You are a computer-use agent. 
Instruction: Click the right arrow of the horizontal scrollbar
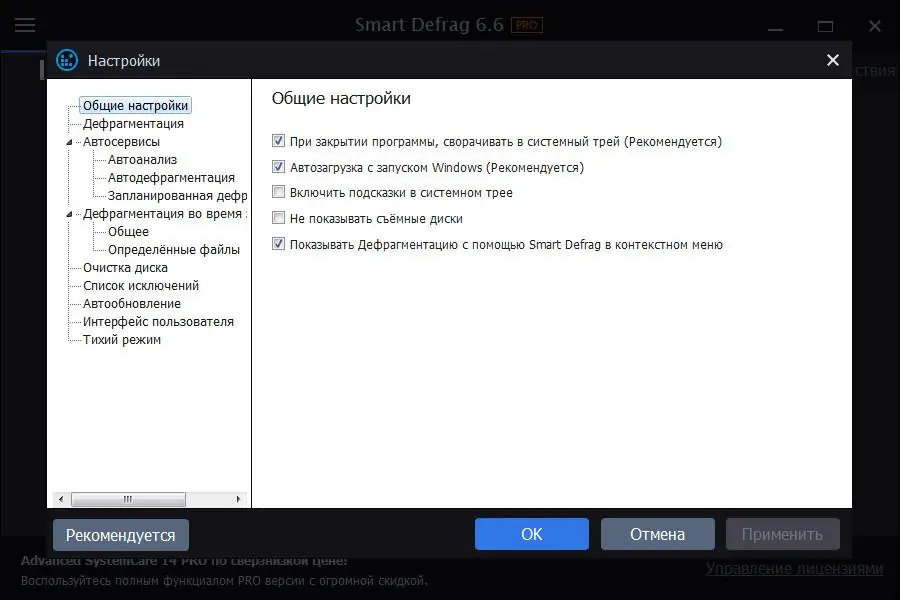tap(238, 497)
